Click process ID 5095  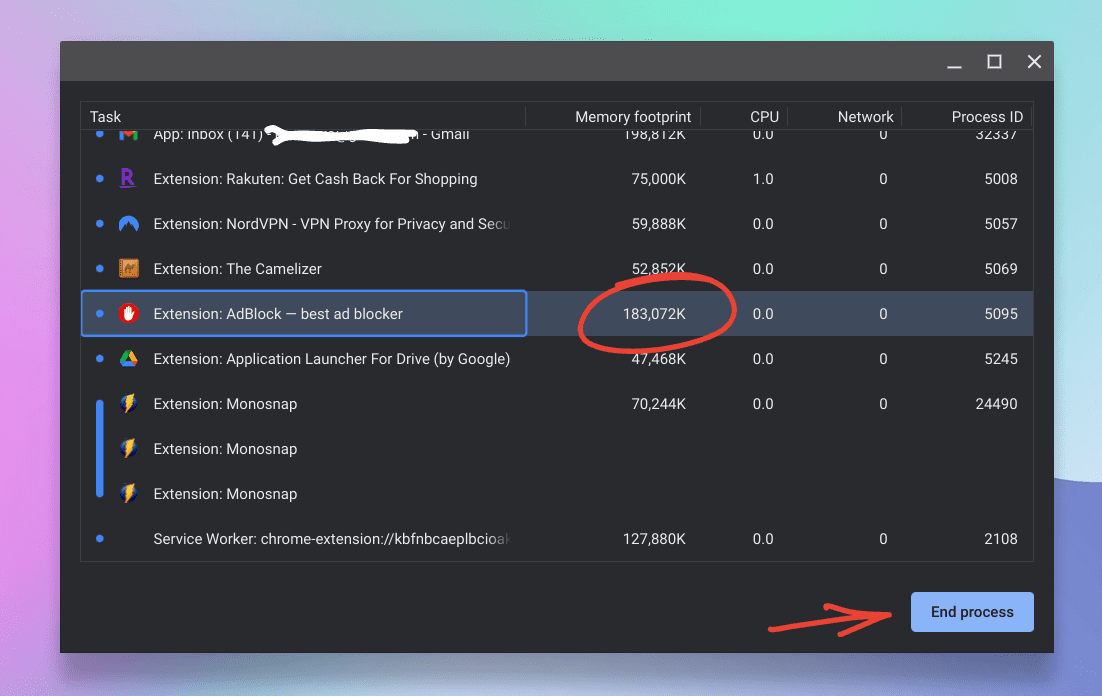[1001, 314]
